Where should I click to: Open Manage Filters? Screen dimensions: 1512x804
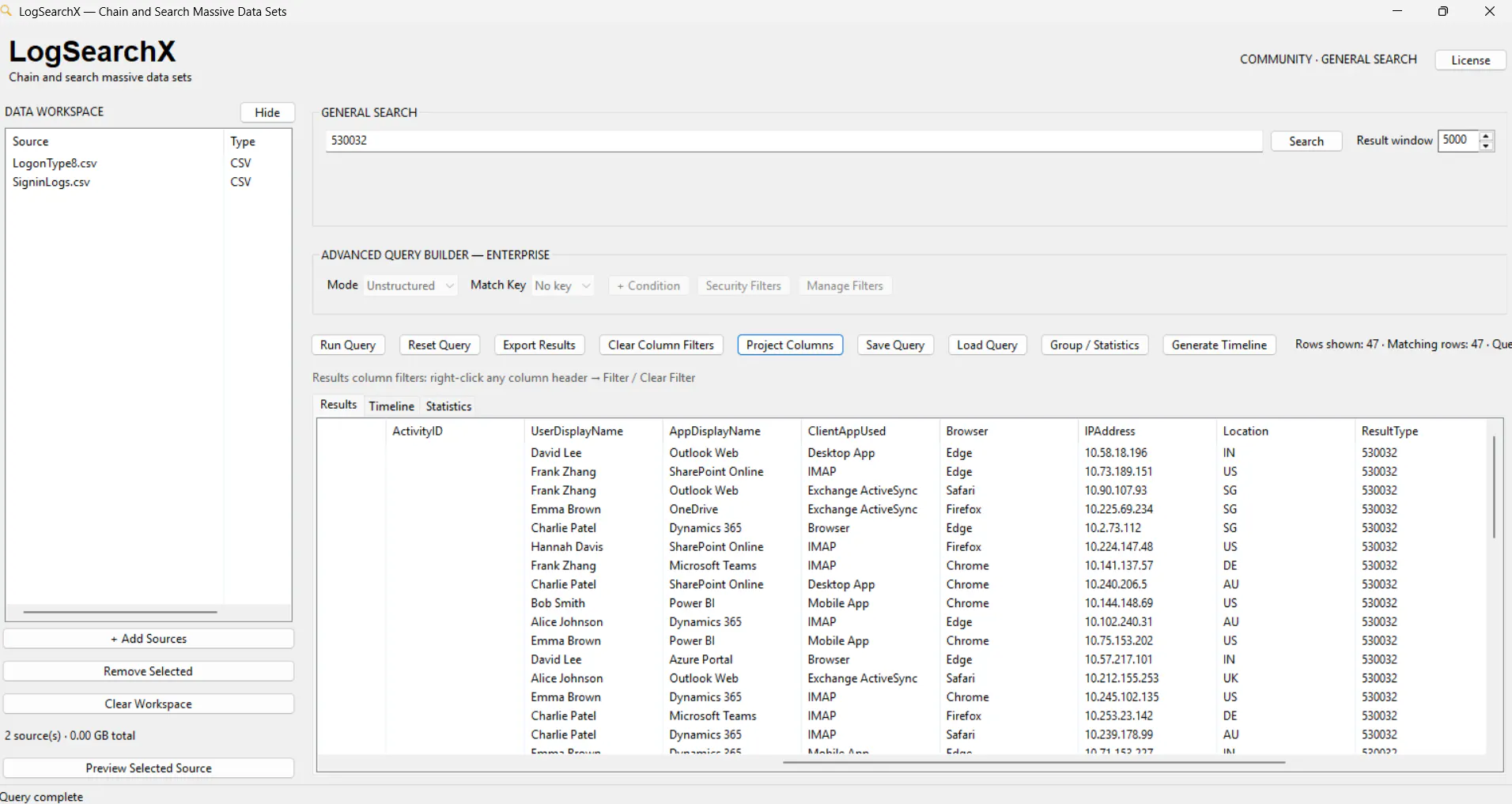pyautogui.click(x=845, y=285)
